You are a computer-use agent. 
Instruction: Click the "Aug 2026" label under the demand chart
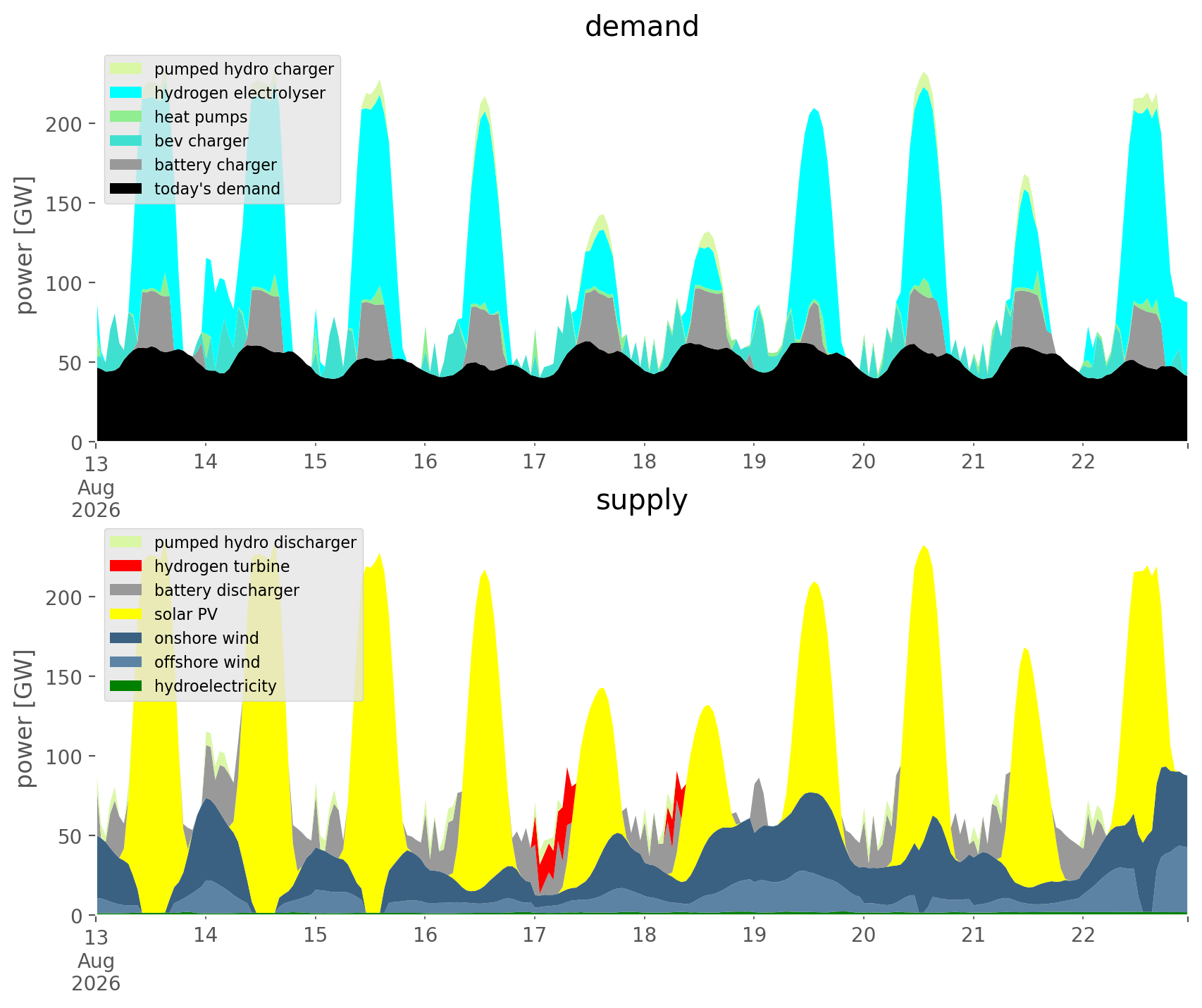point(96,499)
